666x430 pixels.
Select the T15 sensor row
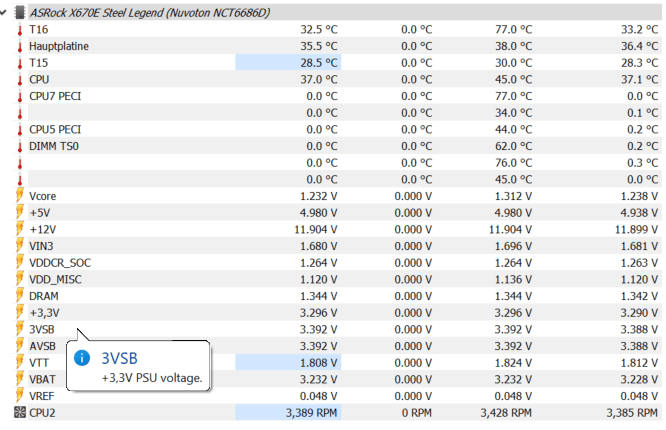pyautogui.click(x=337, y=63)
